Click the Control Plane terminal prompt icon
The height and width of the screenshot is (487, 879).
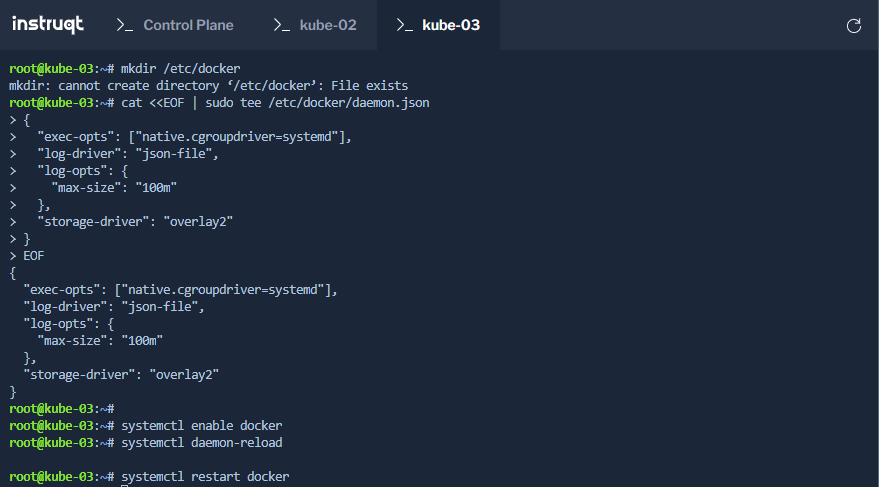[124, 25]
